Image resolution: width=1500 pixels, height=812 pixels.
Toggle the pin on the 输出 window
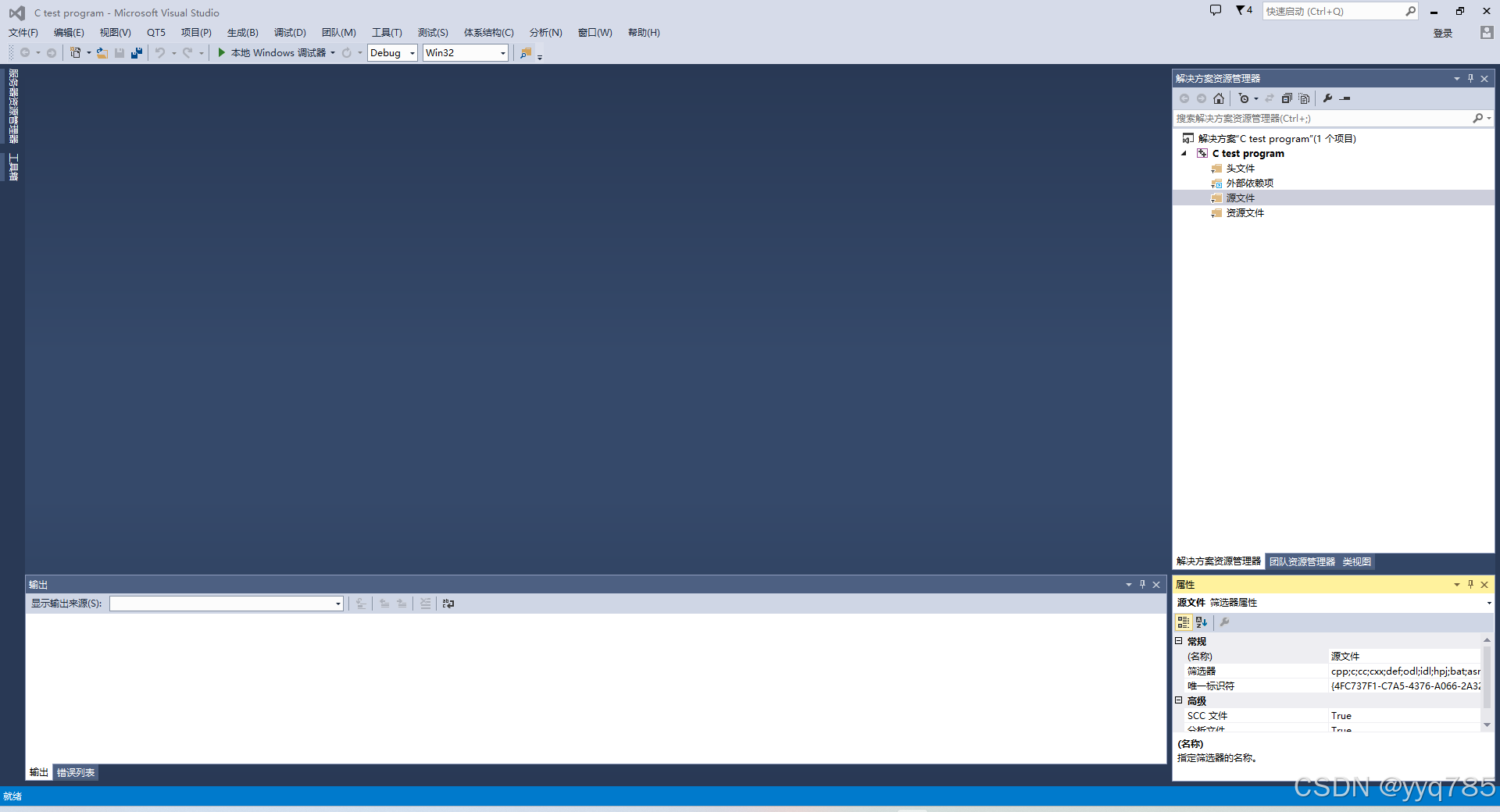coord(1142,584)
